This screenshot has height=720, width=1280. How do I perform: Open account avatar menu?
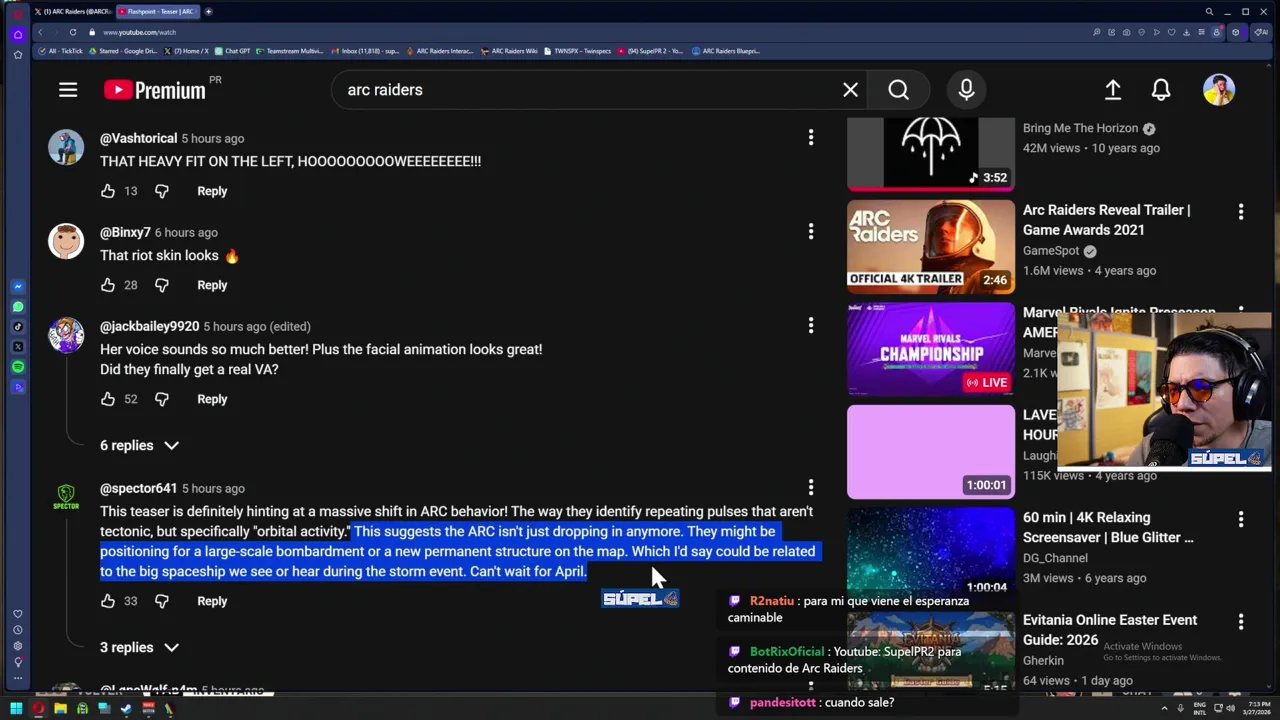(x=1219, y=90)
